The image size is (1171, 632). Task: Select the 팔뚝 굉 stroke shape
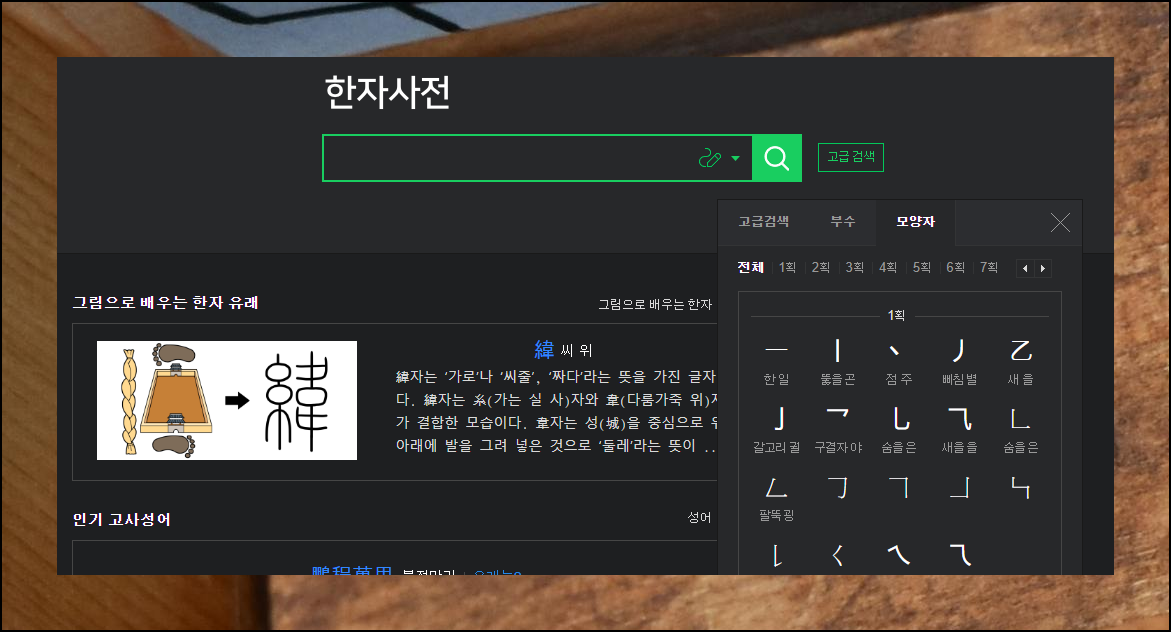(777, 498)
